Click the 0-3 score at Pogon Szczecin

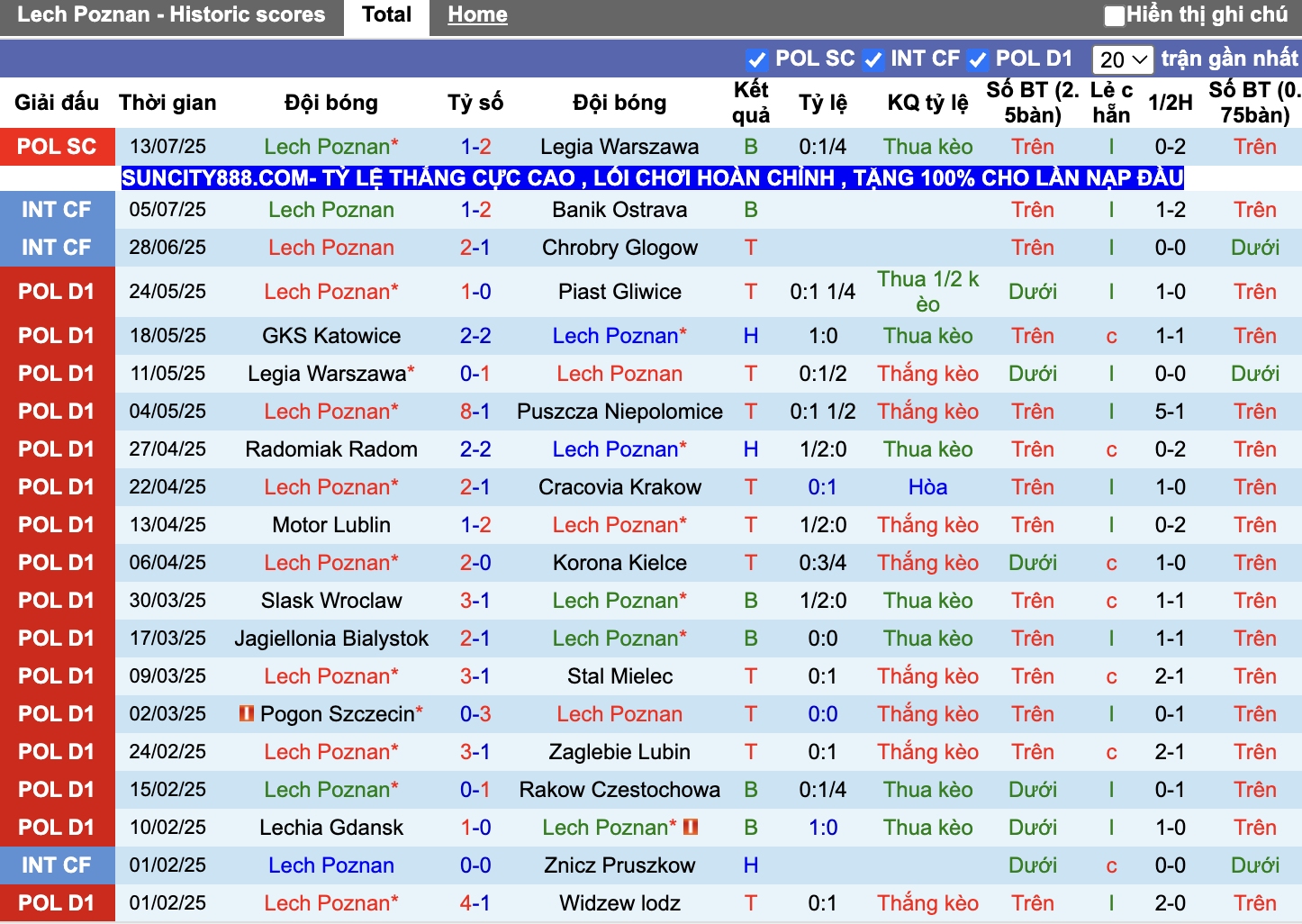tap(475, 714)
